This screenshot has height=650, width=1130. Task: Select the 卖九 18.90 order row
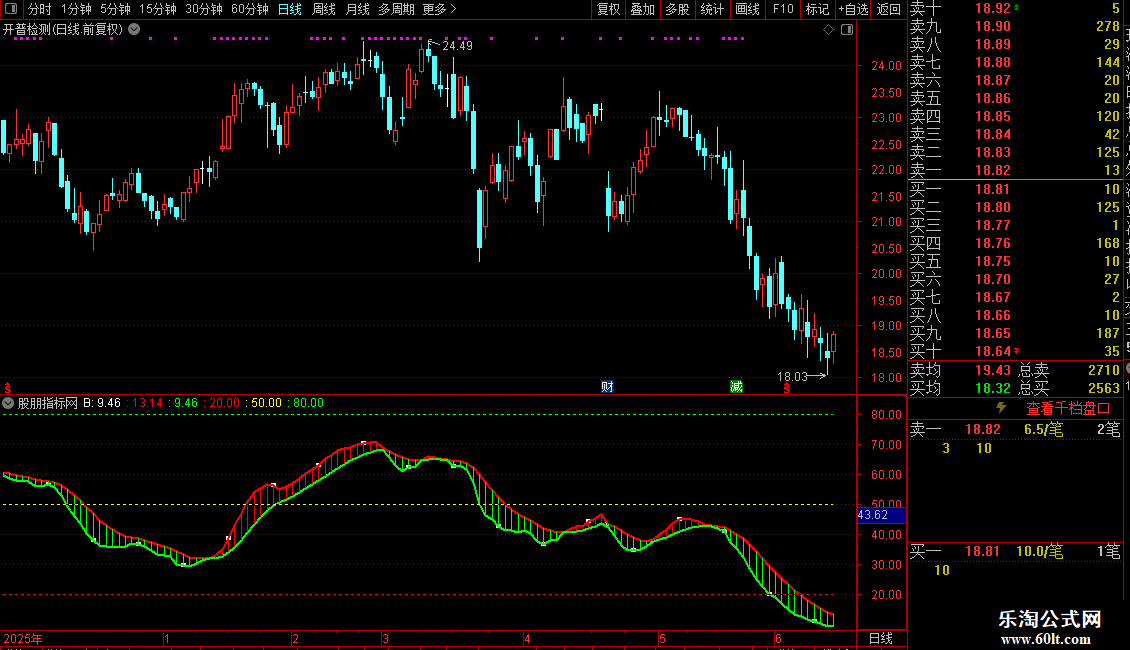tap(1015, 26)
